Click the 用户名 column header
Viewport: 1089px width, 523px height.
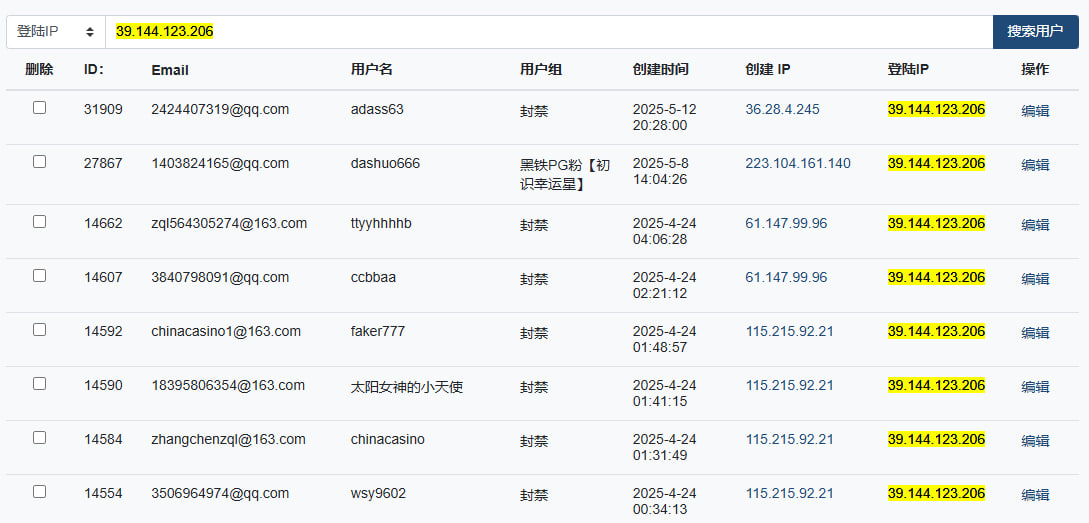(372, 69)
